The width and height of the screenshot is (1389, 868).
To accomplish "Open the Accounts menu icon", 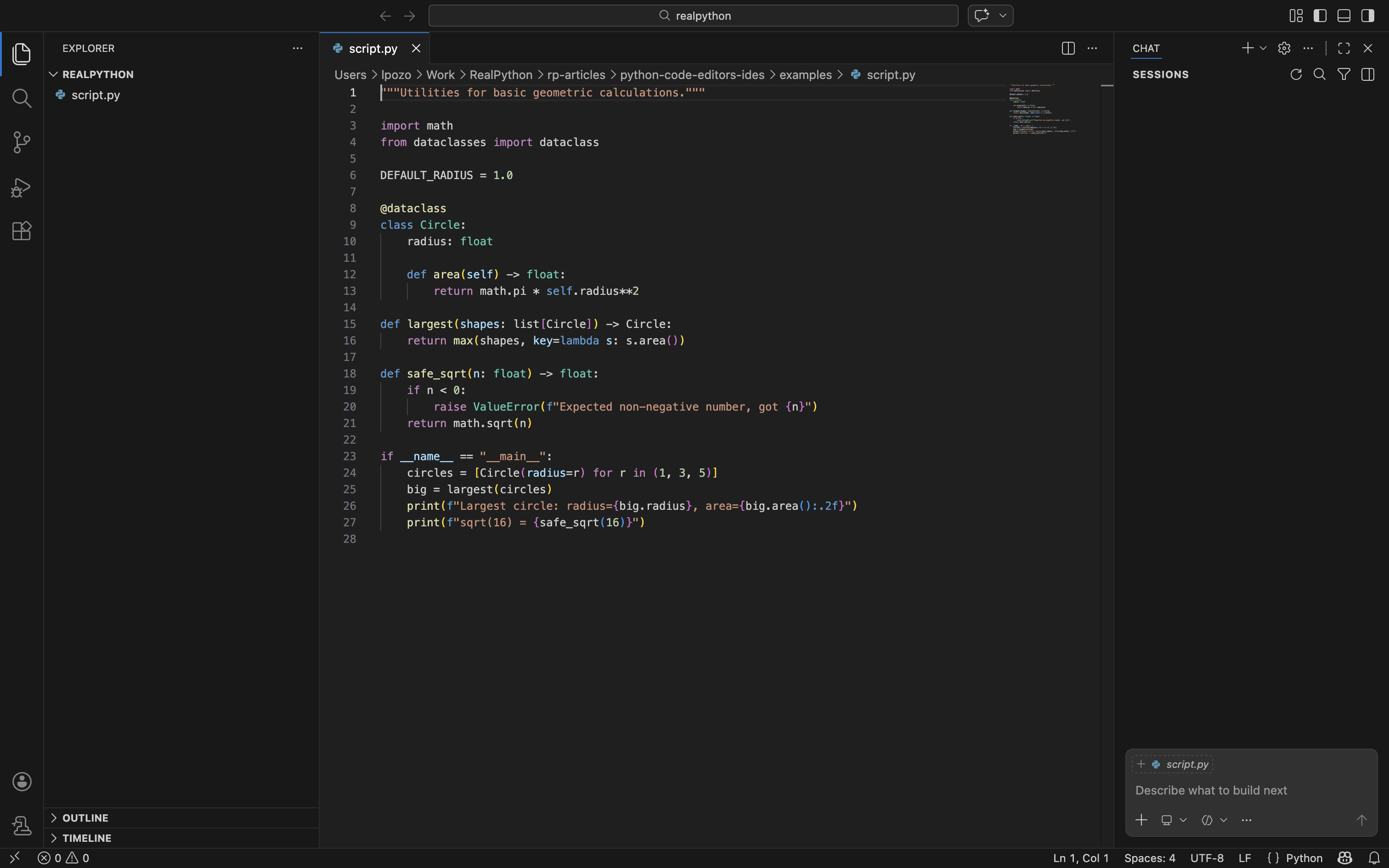I will click(x=22, y=781).
